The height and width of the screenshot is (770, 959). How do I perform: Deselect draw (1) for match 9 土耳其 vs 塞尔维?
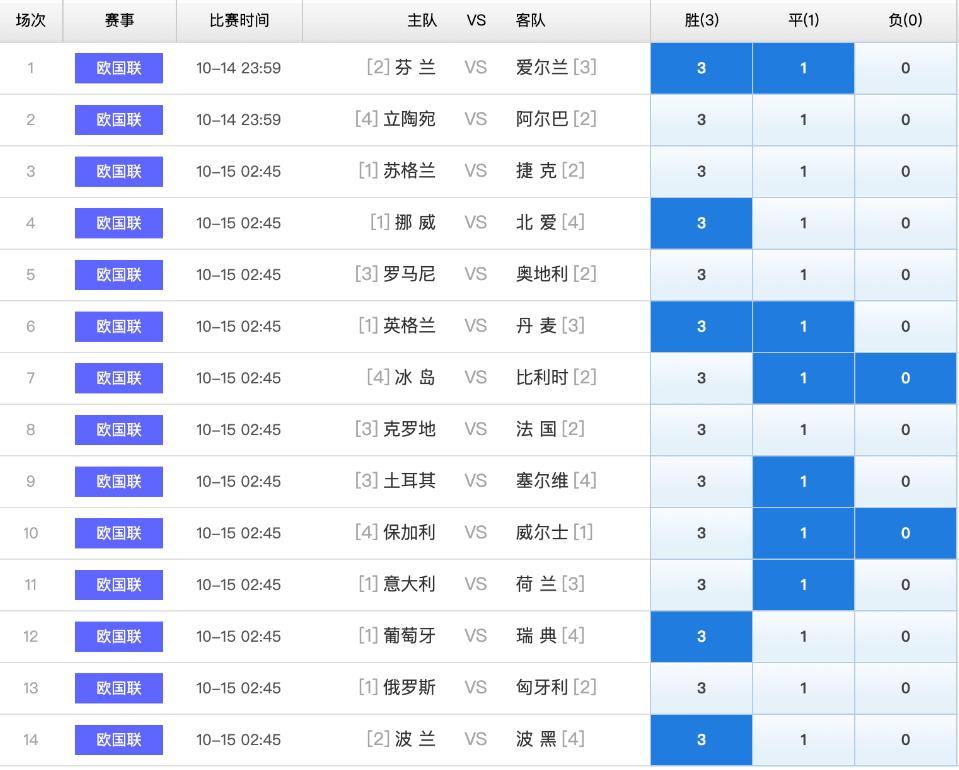[x=803, y=481]
